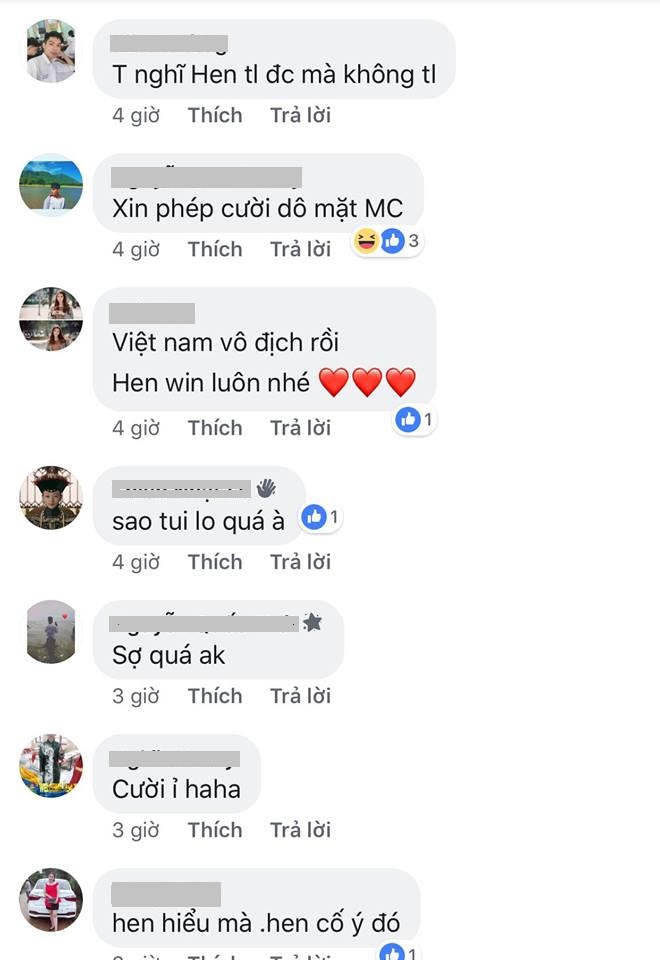Viewport: 660px width, 960px height.
Task: Click commenter name above 'hen hiểu mà'
Action: pos(166,894)
